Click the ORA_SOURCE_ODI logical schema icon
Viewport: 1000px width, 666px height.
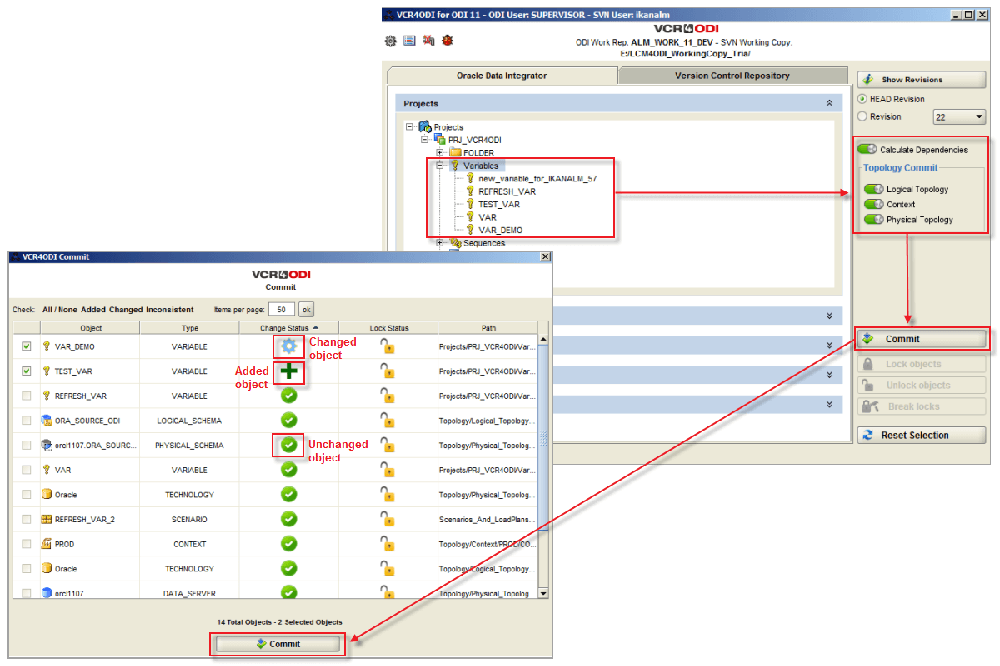tap(47, 420)
